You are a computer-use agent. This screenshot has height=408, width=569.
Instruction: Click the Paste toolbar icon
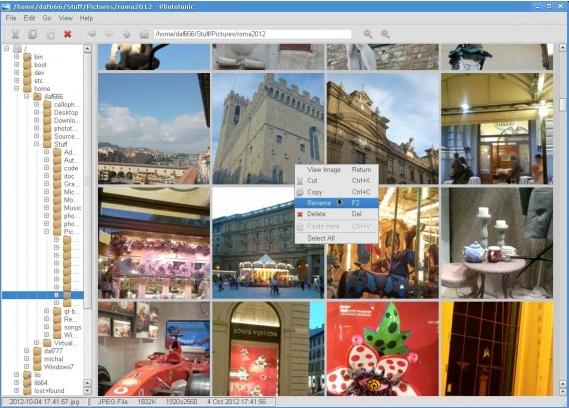coord(50,34)
